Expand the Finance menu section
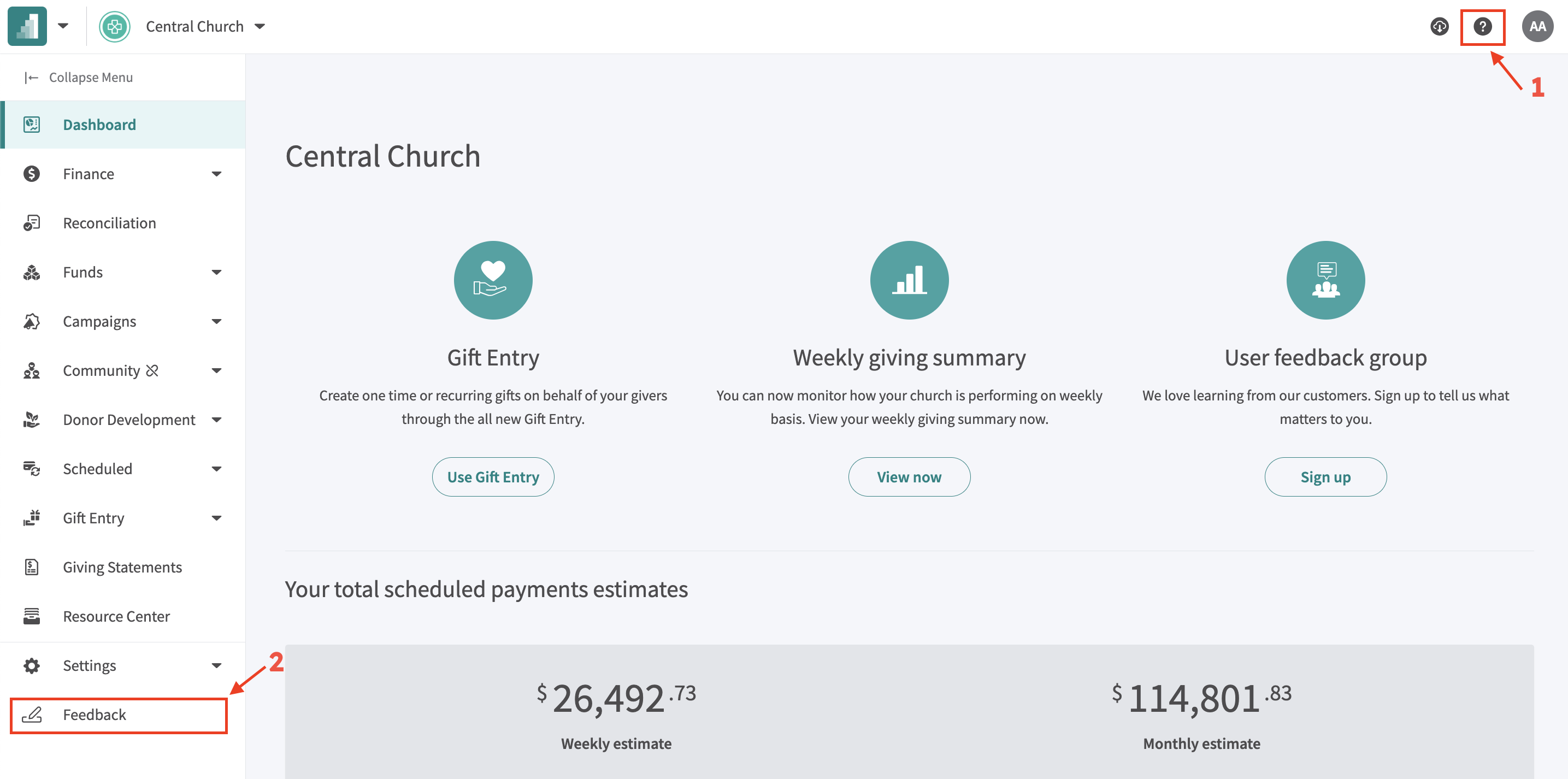This screenshot has width=1568, height=779. pyautogui.click(x=216, y=174)
